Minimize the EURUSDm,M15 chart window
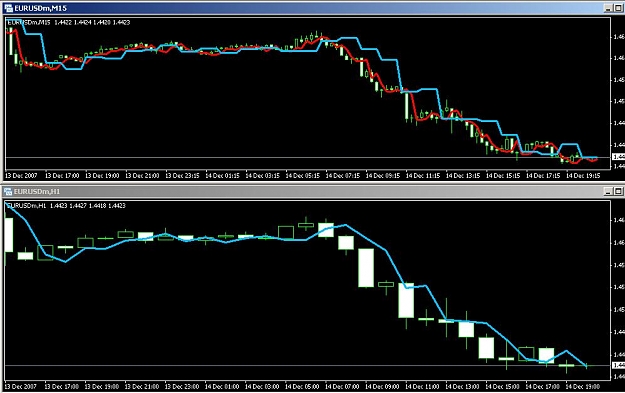This screenshot has height=393, width=625. pos(608,8)
